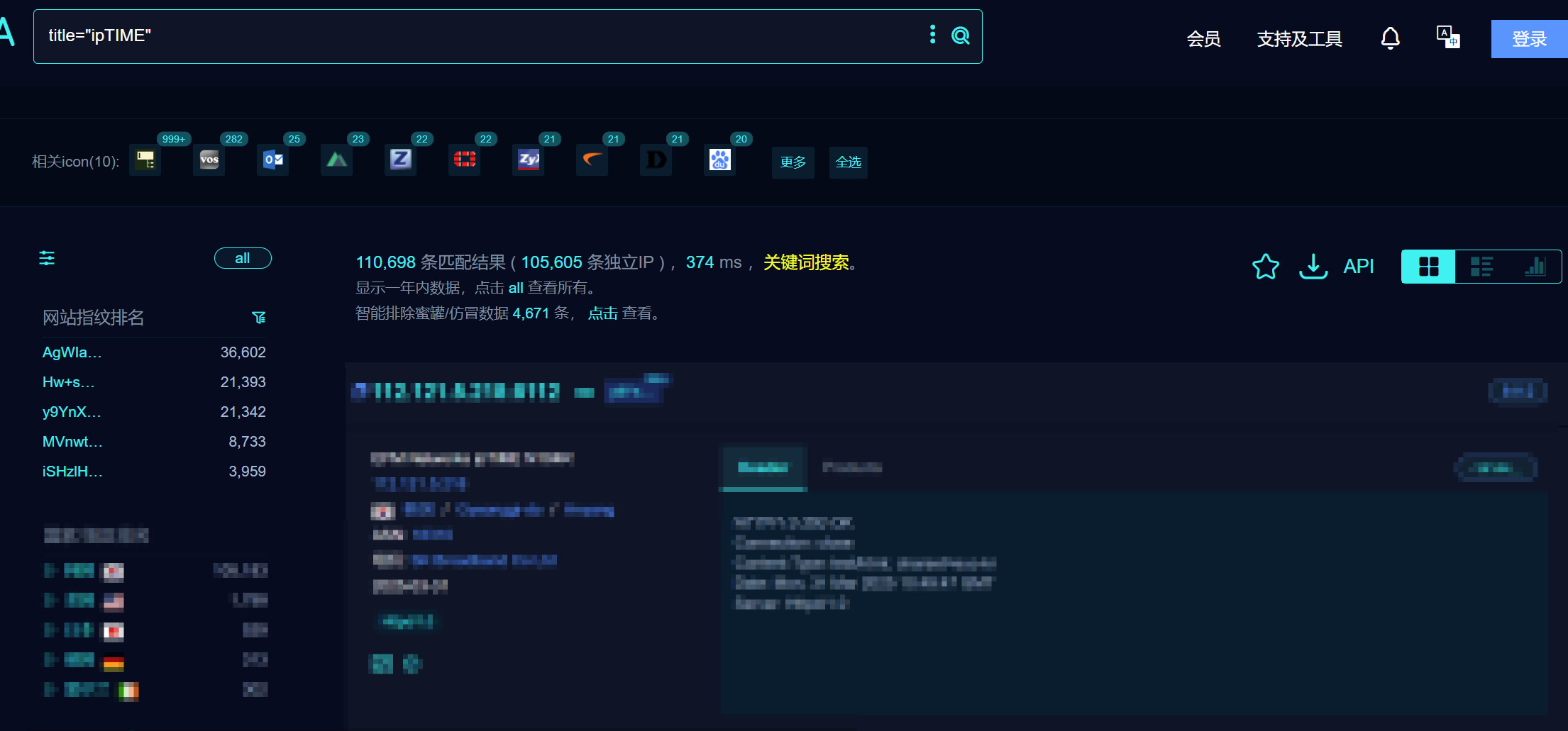The width and height of the screenshot is (1568, 731).
Task: Select the Baidu paw icon with 20 results
Action: click(720, 160)
